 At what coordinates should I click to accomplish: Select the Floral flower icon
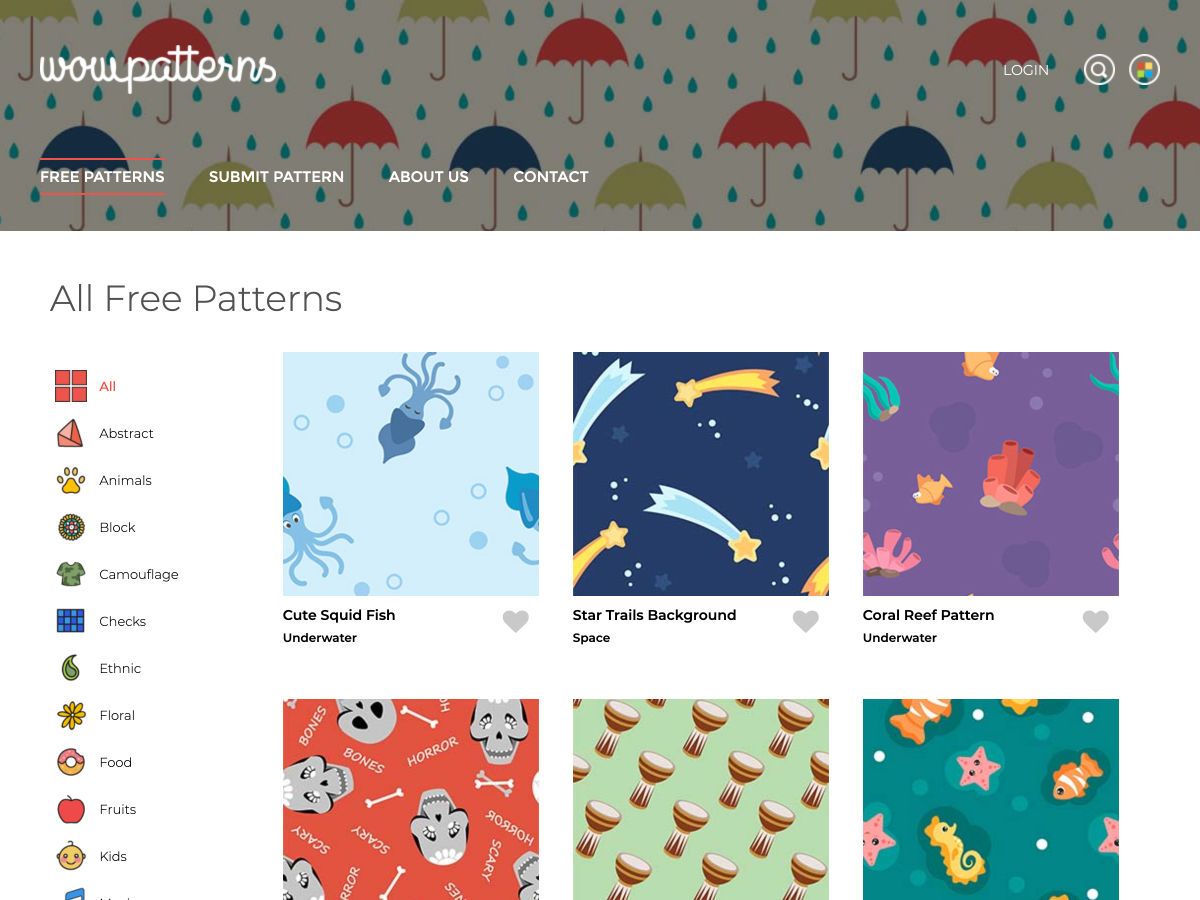pyautogui.click(x=70, y=715)
